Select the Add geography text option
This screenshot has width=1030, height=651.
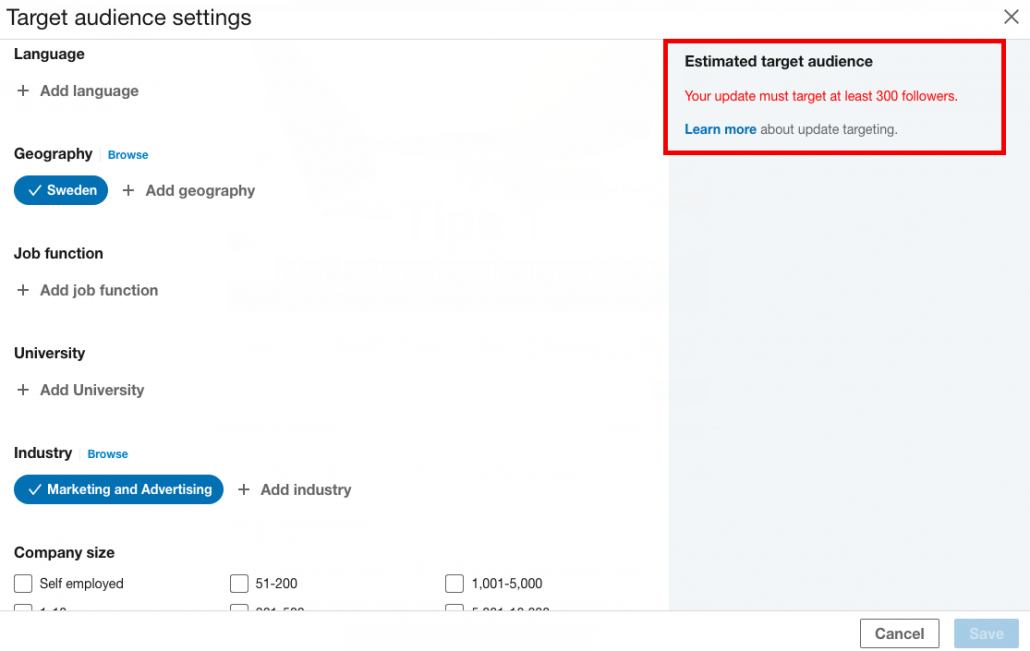click(x=198, y=190)
